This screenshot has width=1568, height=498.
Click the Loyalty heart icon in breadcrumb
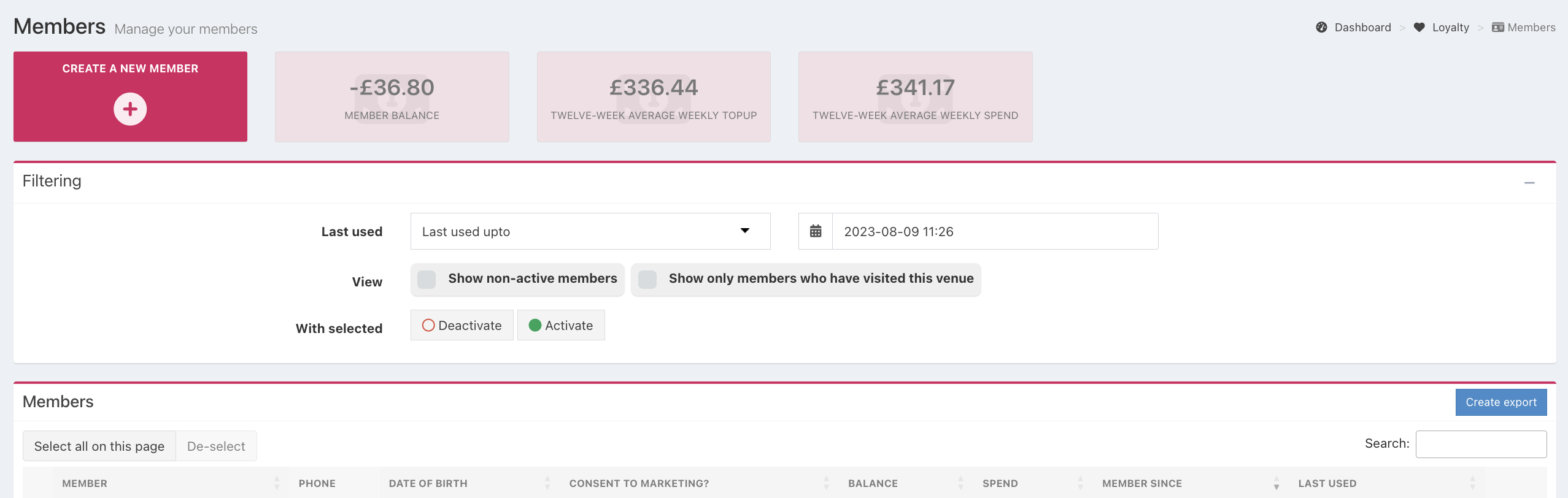(1419, 28)
